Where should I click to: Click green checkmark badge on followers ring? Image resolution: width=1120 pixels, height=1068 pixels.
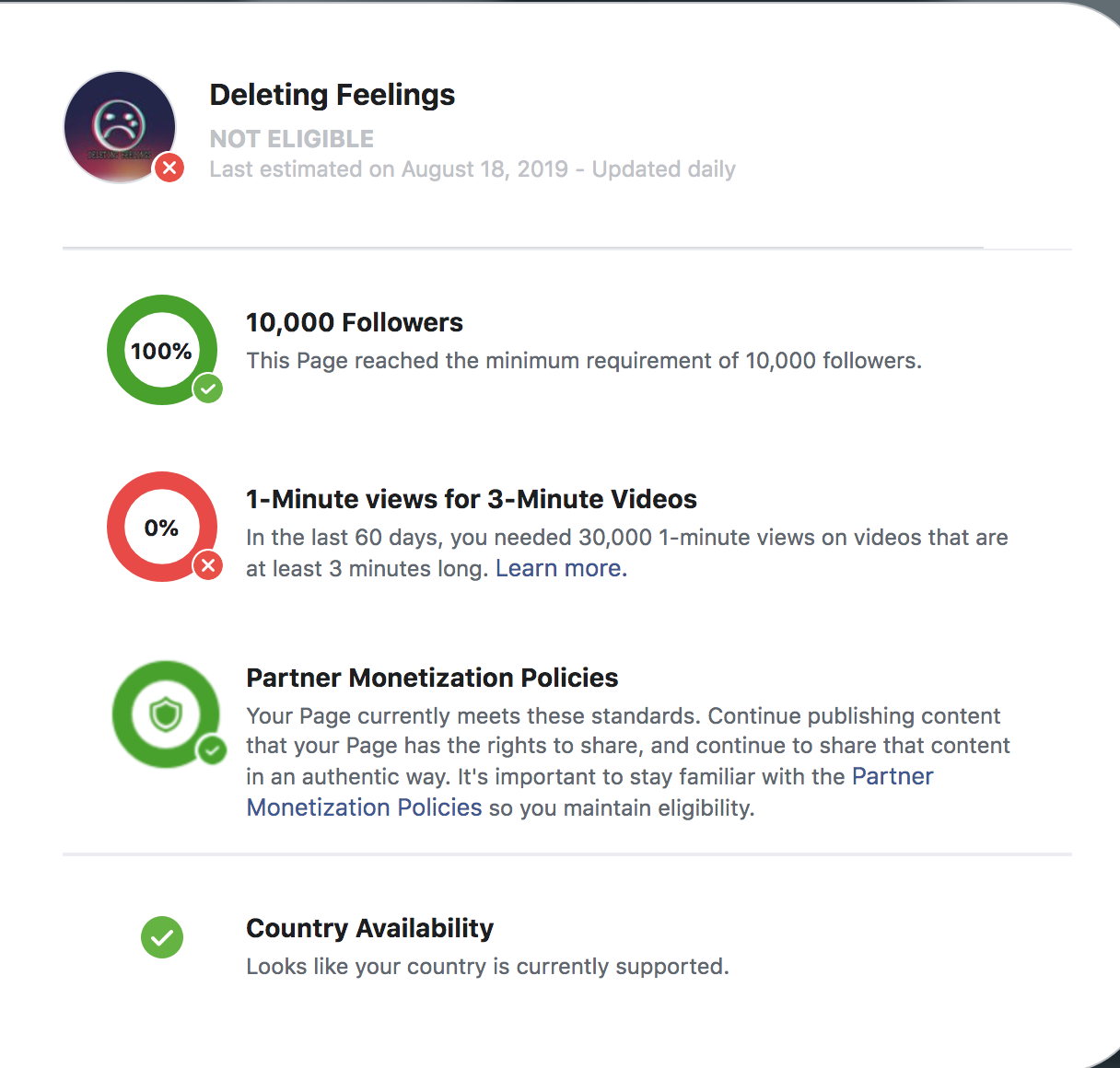pos(208,389)
